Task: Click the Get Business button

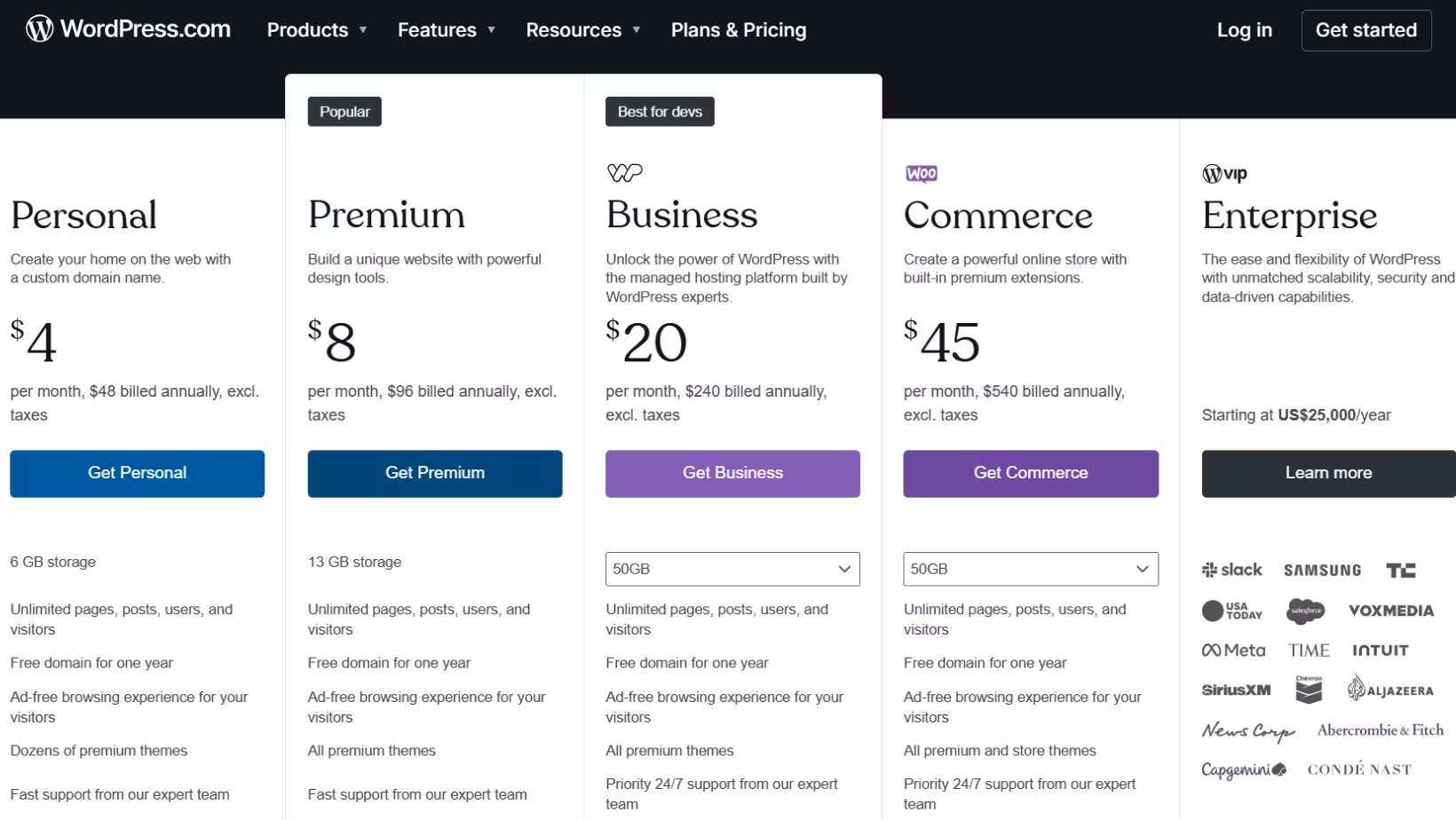Action: pos(732,473)
